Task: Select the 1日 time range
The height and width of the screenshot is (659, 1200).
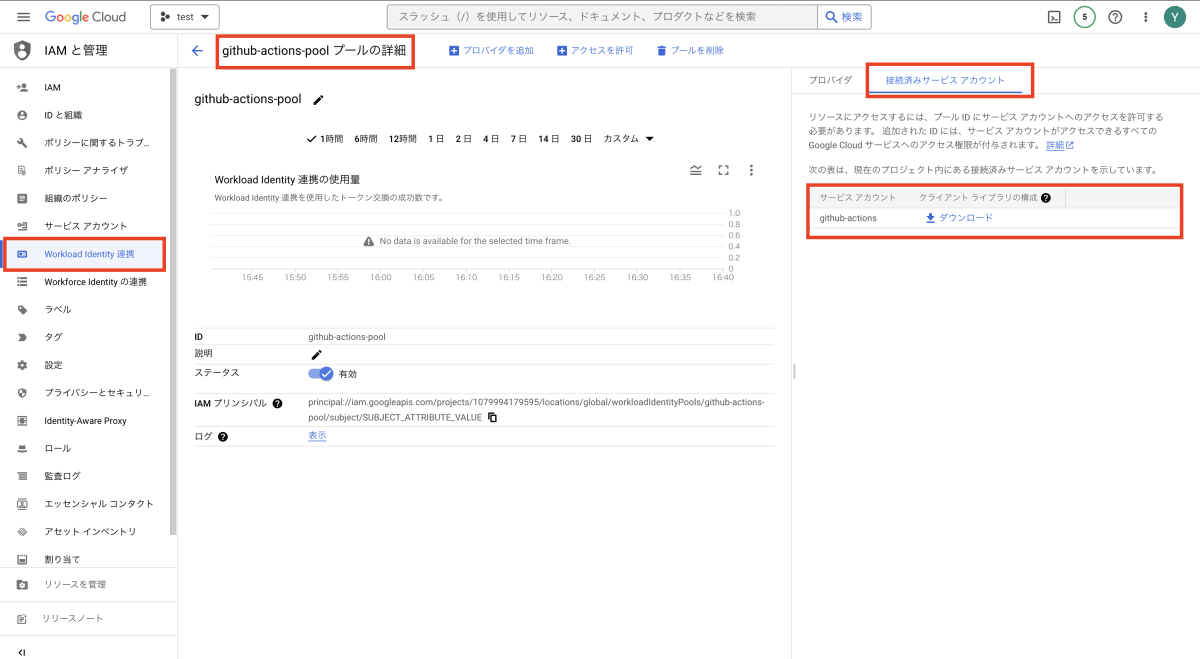Action: coord(436,139)
